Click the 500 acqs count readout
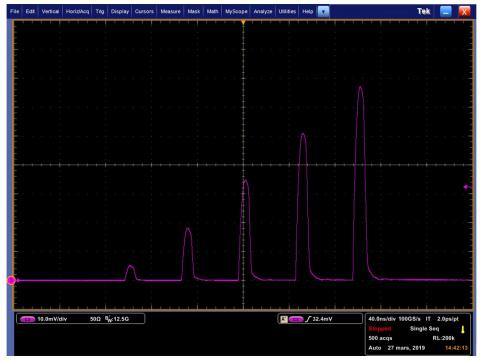The height and width of the screenshot is (360, 480). pos(380,338)
